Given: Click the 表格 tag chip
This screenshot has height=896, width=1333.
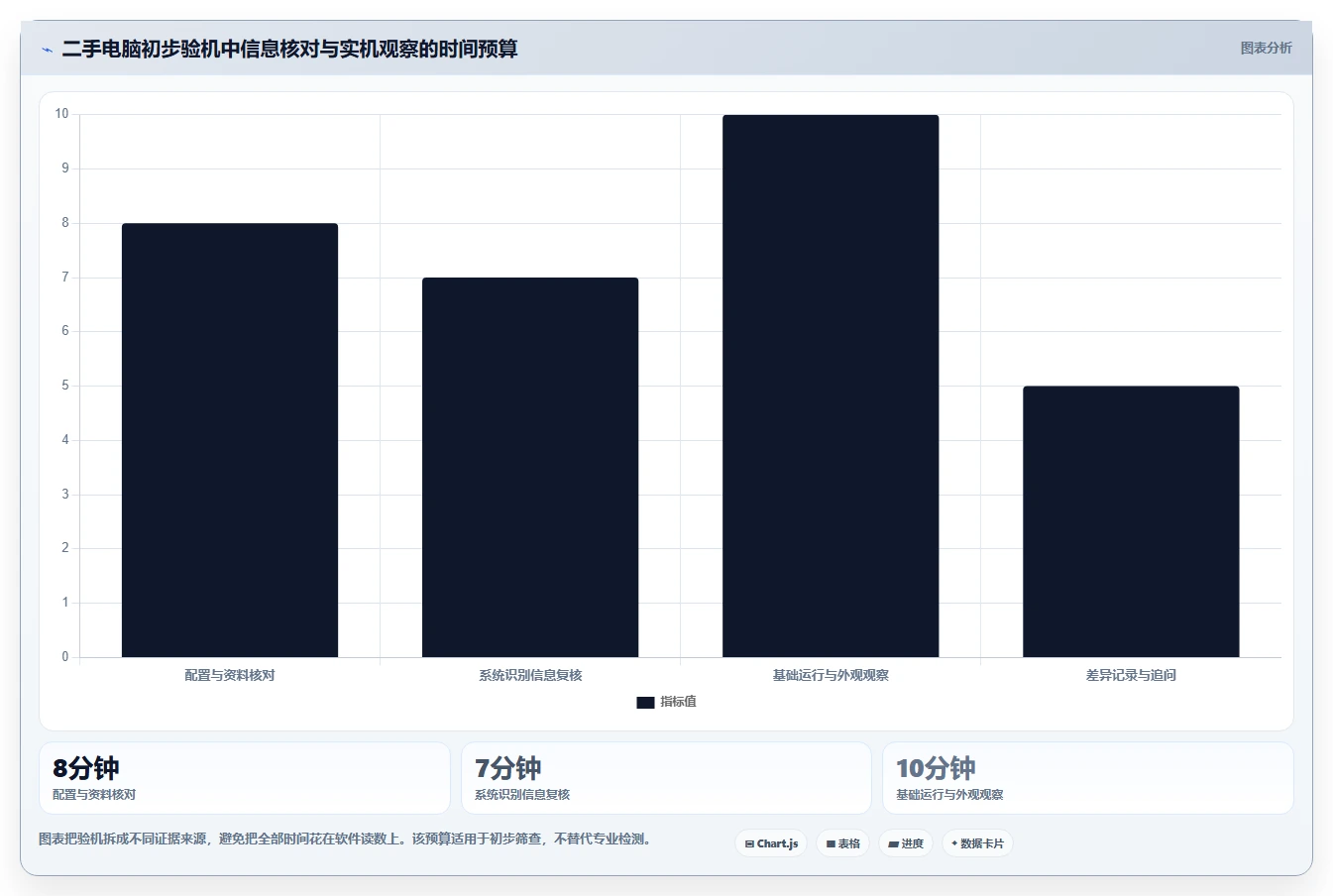Looking at the screenshot, I should click(x=843, y=843).
